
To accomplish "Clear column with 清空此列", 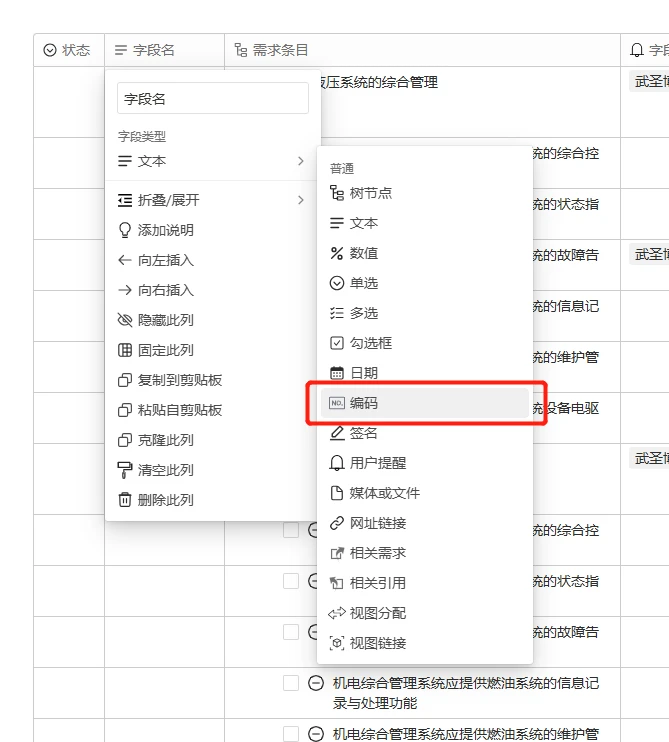I will pos(212,470).
